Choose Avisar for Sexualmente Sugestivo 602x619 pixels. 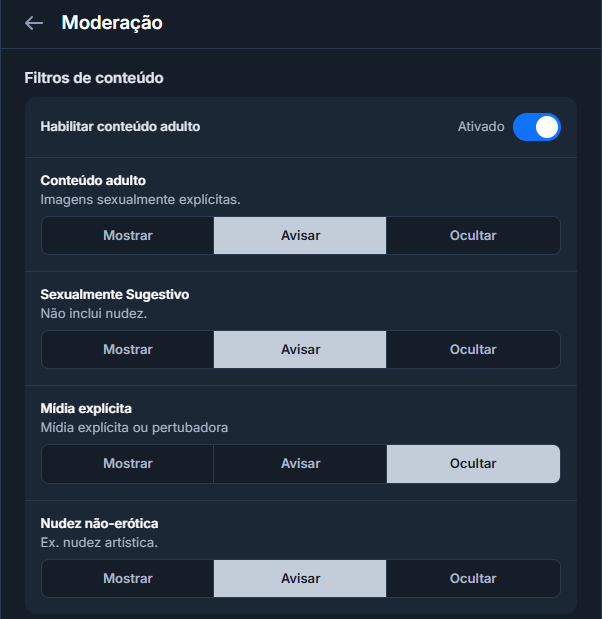pos(300,350)
